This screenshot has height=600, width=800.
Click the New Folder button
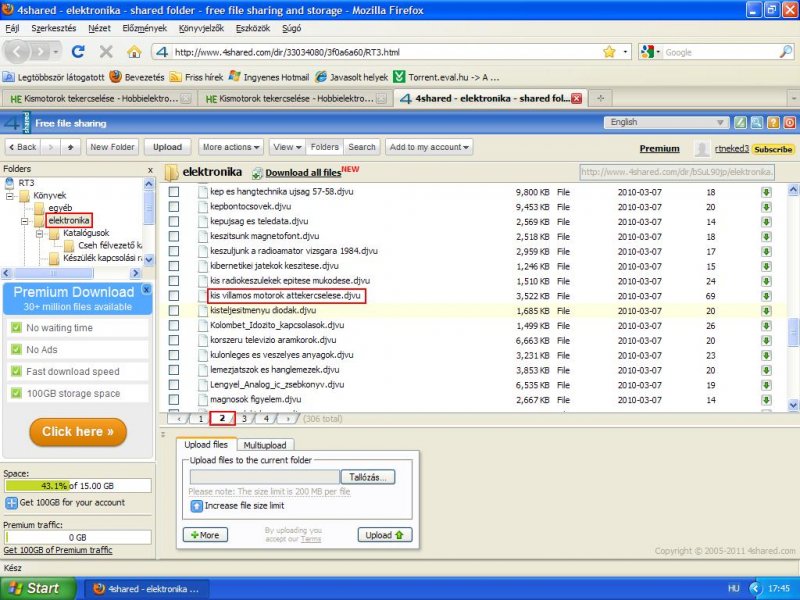112,147
